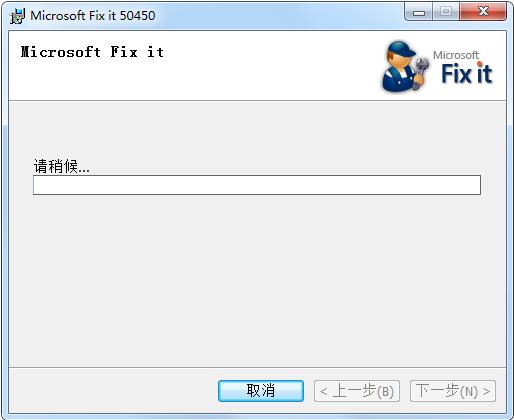Viewport: 514px width, 420px height.
Task: Click the empty progress bar
Action: tap(257, 185)
